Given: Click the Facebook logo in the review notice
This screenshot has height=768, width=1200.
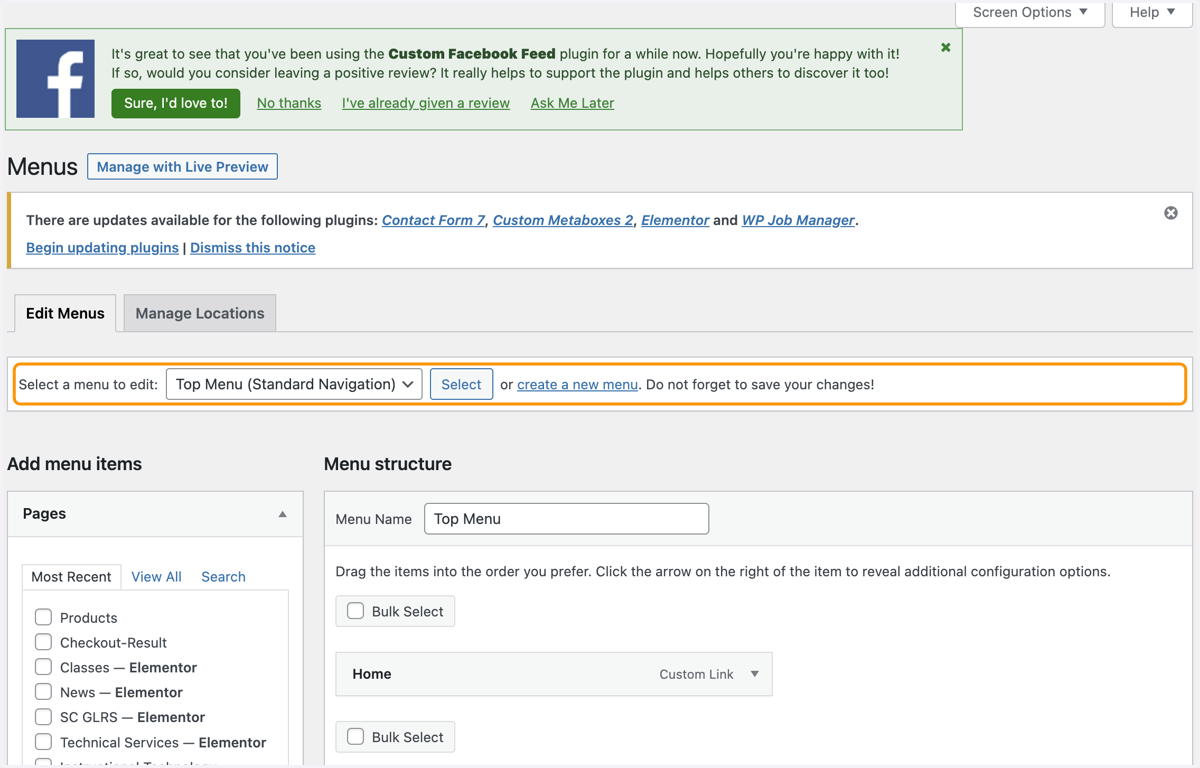Looking at the screenshot, I should coord(56,79).
